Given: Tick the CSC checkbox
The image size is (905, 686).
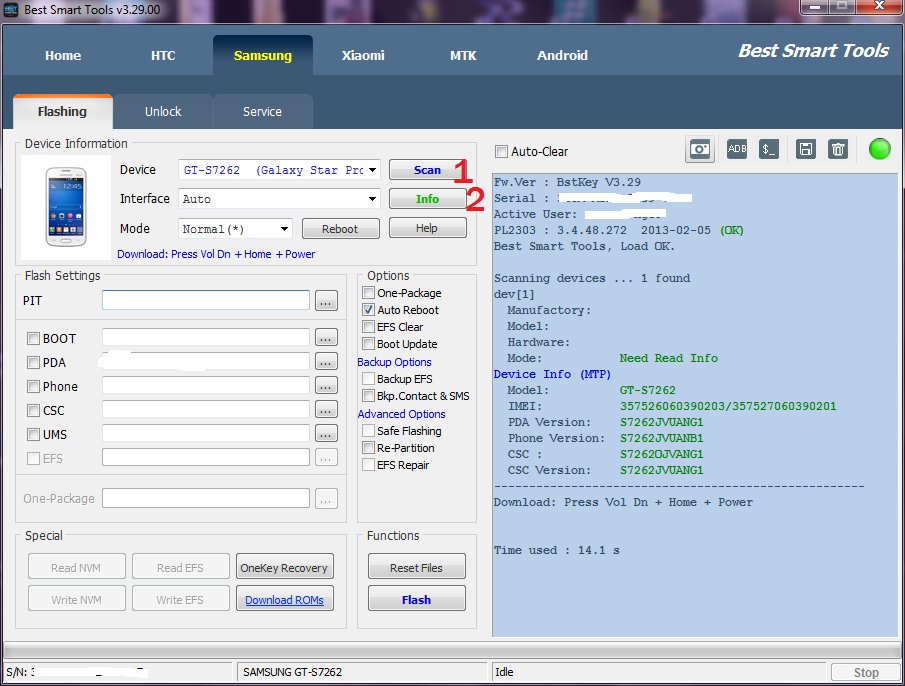Looking at the screenshot, I should [33, 411].
